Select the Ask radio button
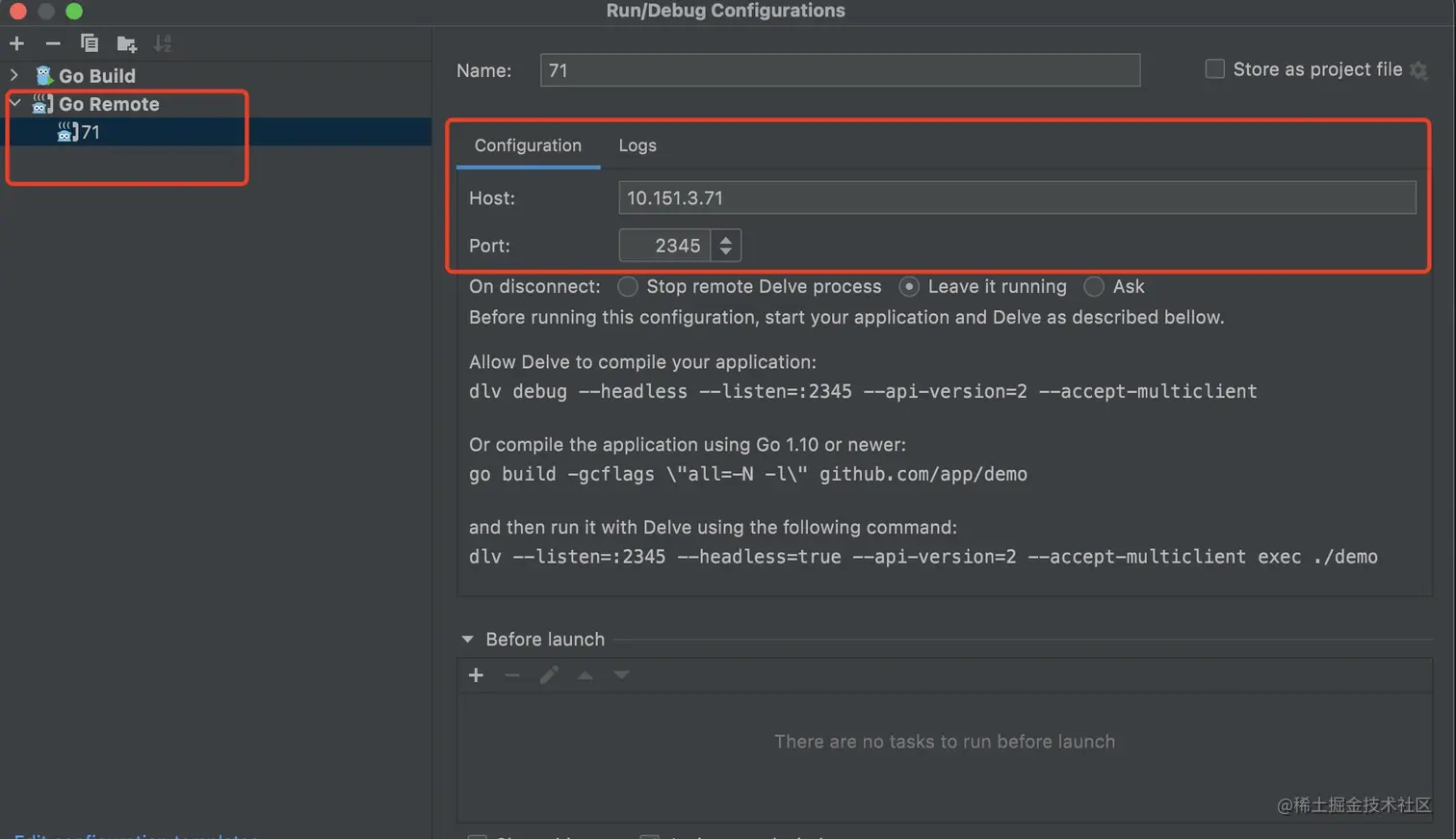Image resolution: width=1456 pixels, height=839 pixels. click(1094, 286)
